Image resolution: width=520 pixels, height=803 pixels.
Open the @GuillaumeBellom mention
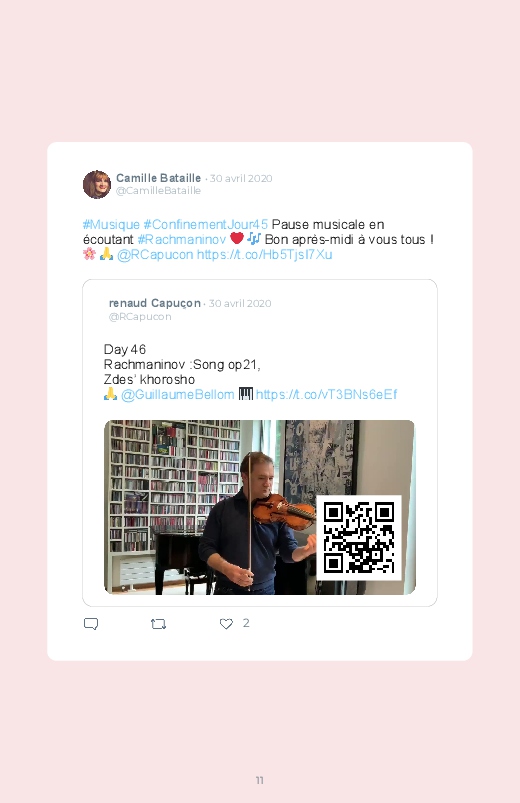pos(178,395)
